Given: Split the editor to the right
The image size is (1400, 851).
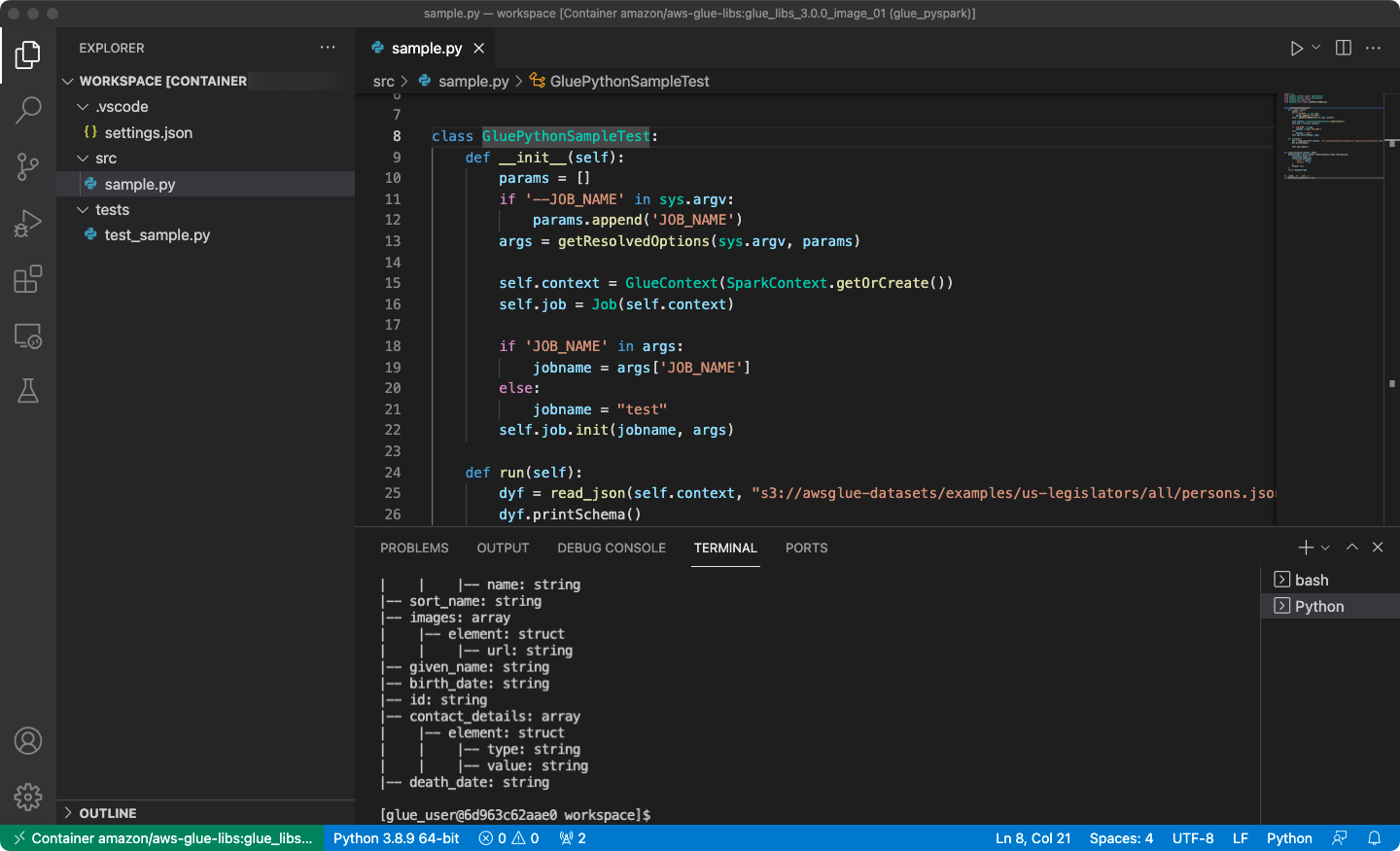Looking at the screenshot, I should coord(1344,49).
